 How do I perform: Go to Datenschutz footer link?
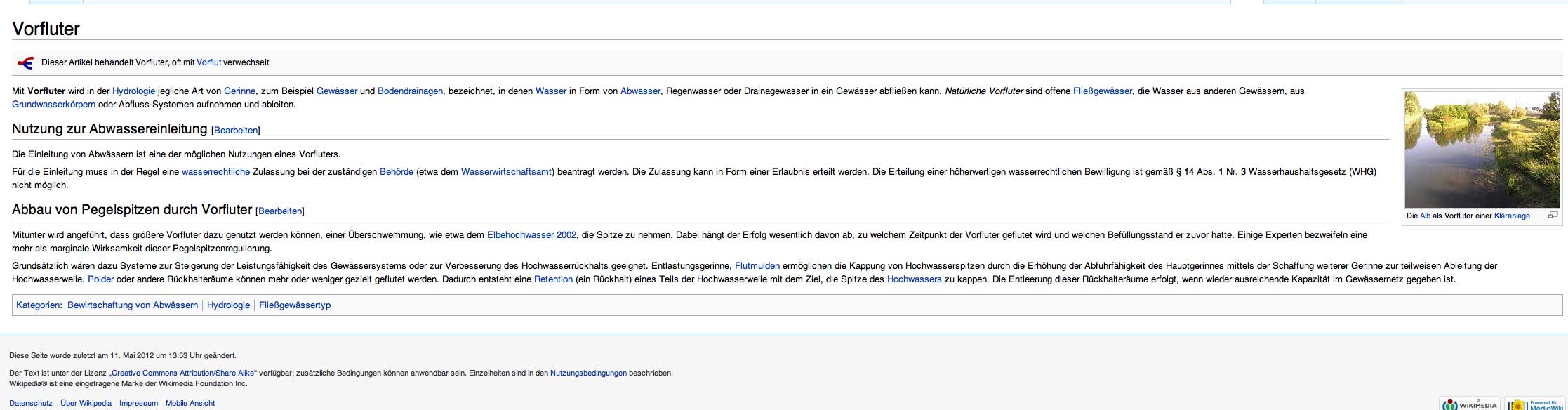(x=31, y=404)
